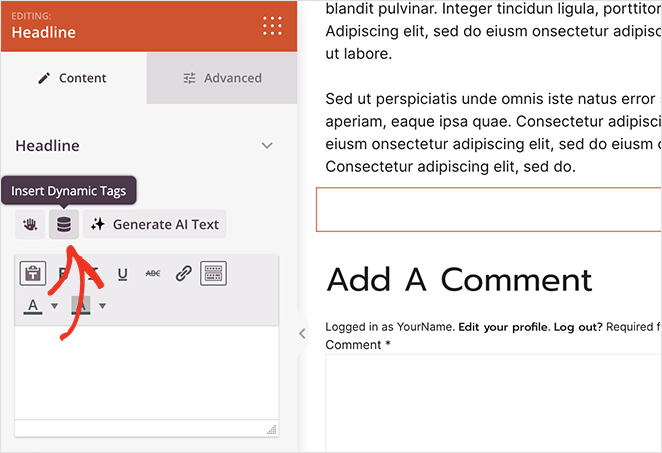
Task: Click the Insert Dynamic Tags database icon
Action: [x=64, y=224]
